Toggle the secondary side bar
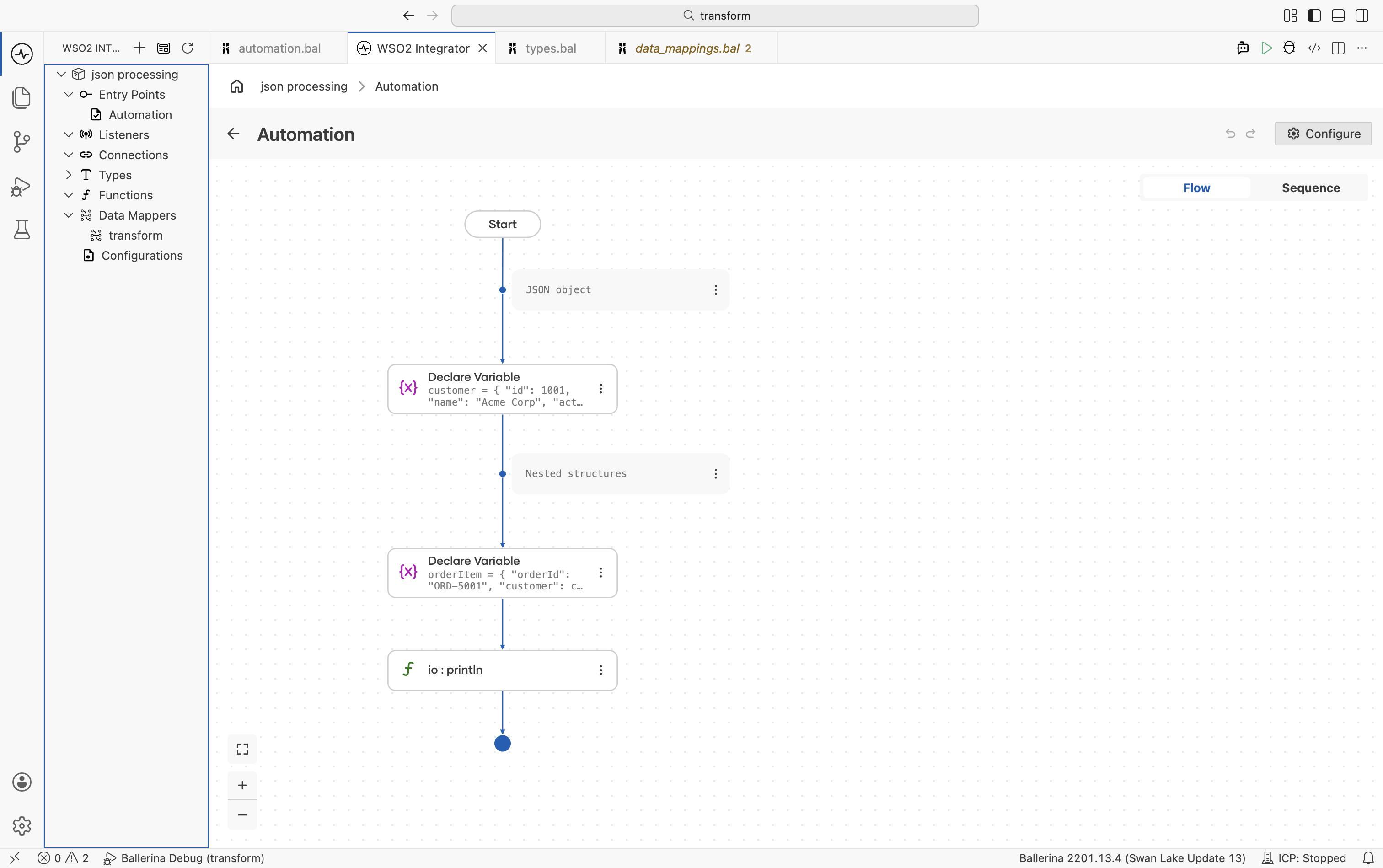This screenshot has width=1383, height=868. point(1362,16)
